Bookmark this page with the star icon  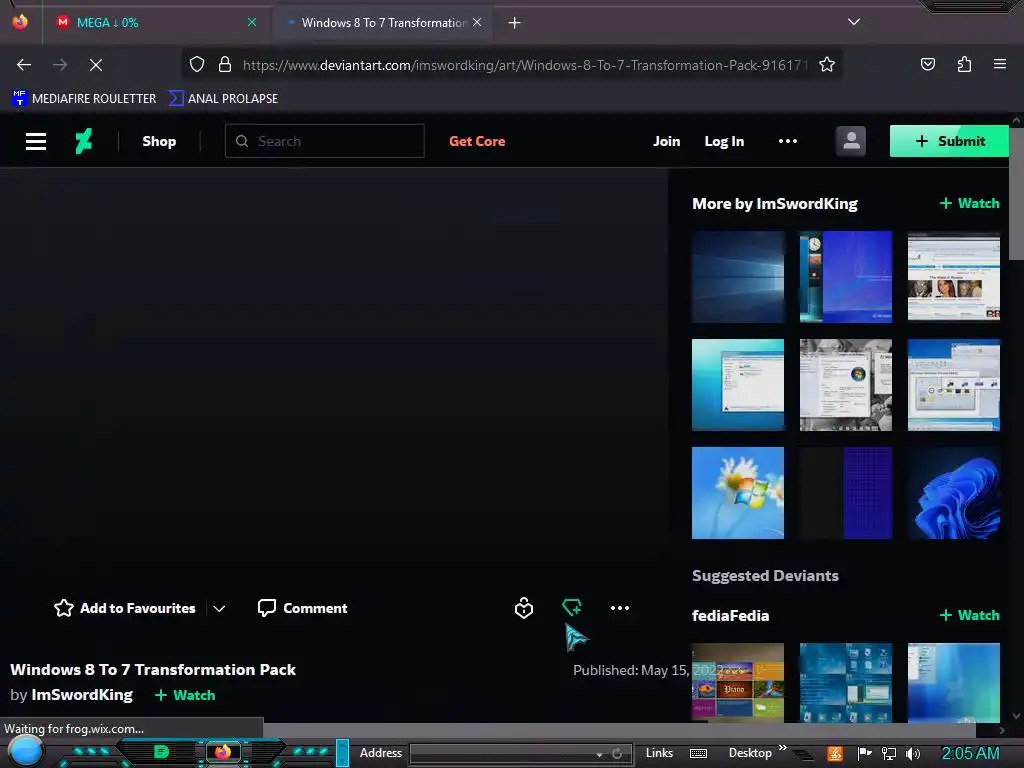pyautogui.click(x=827, y=65)
